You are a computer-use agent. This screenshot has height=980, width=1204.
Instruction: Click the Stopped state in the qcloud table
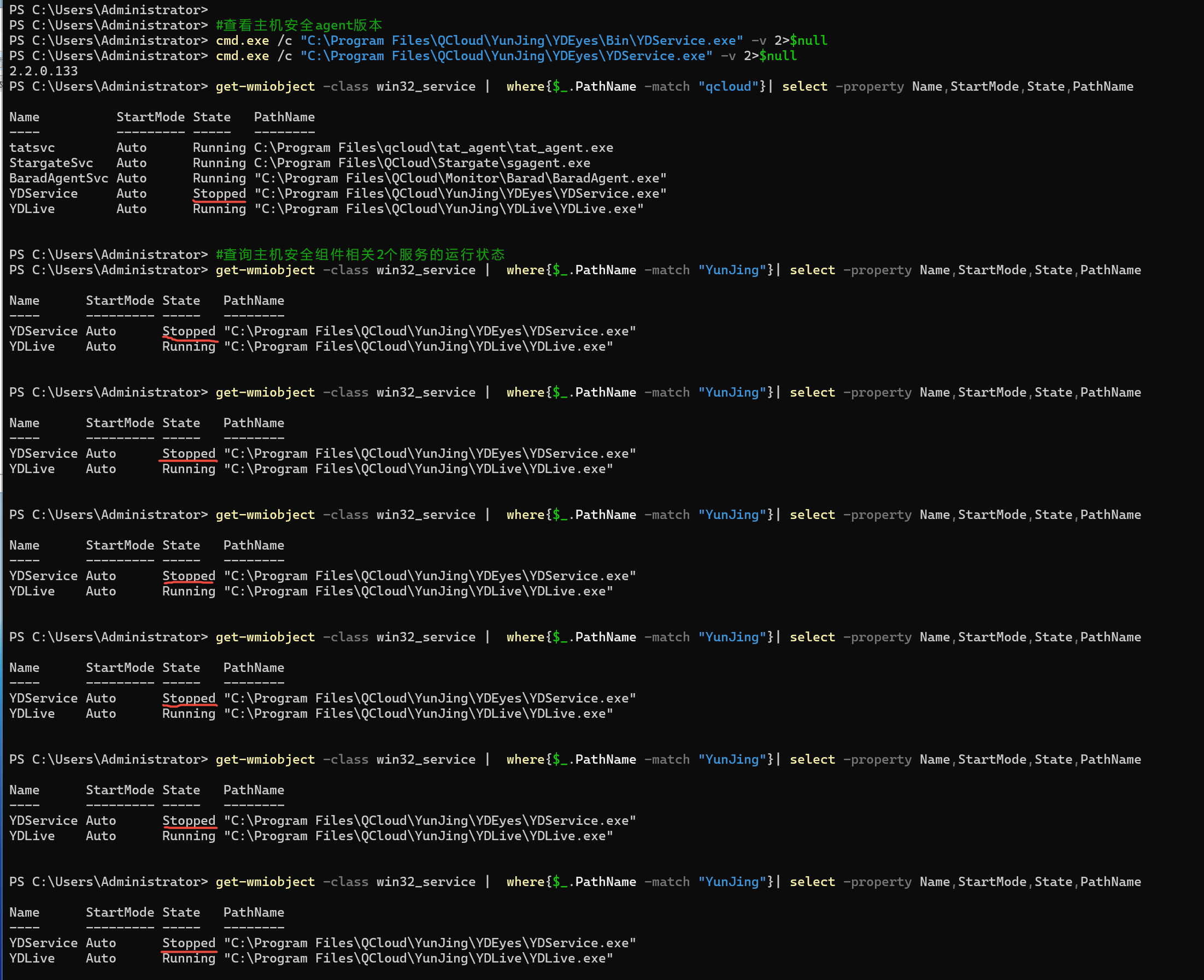(x=219, y=193)
